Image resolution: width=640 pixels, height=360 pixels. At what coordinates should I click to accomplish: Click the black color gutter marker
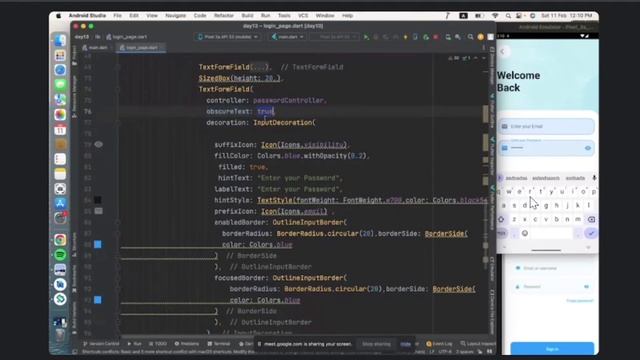[x=98, y=200]
